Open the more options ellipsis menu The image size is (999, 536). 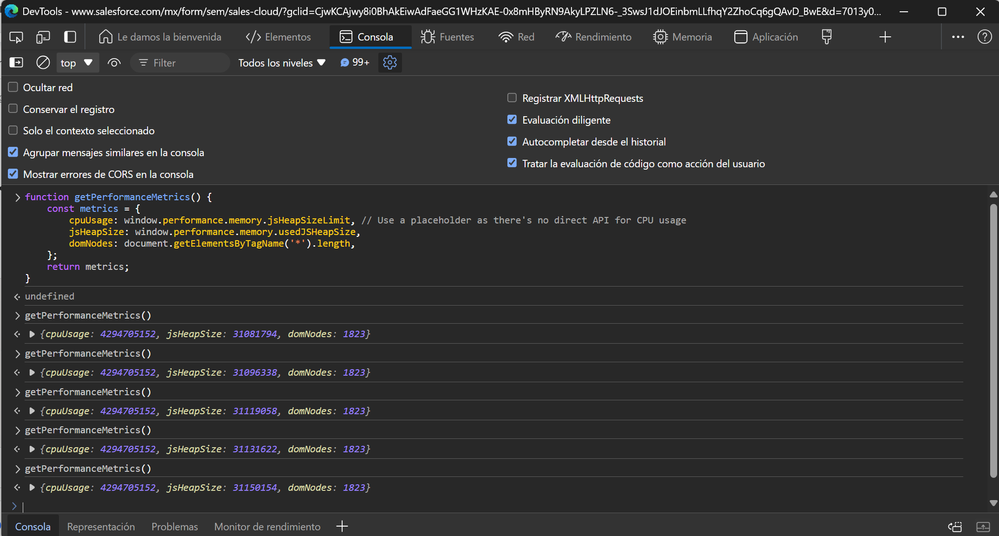click(958, 37)
